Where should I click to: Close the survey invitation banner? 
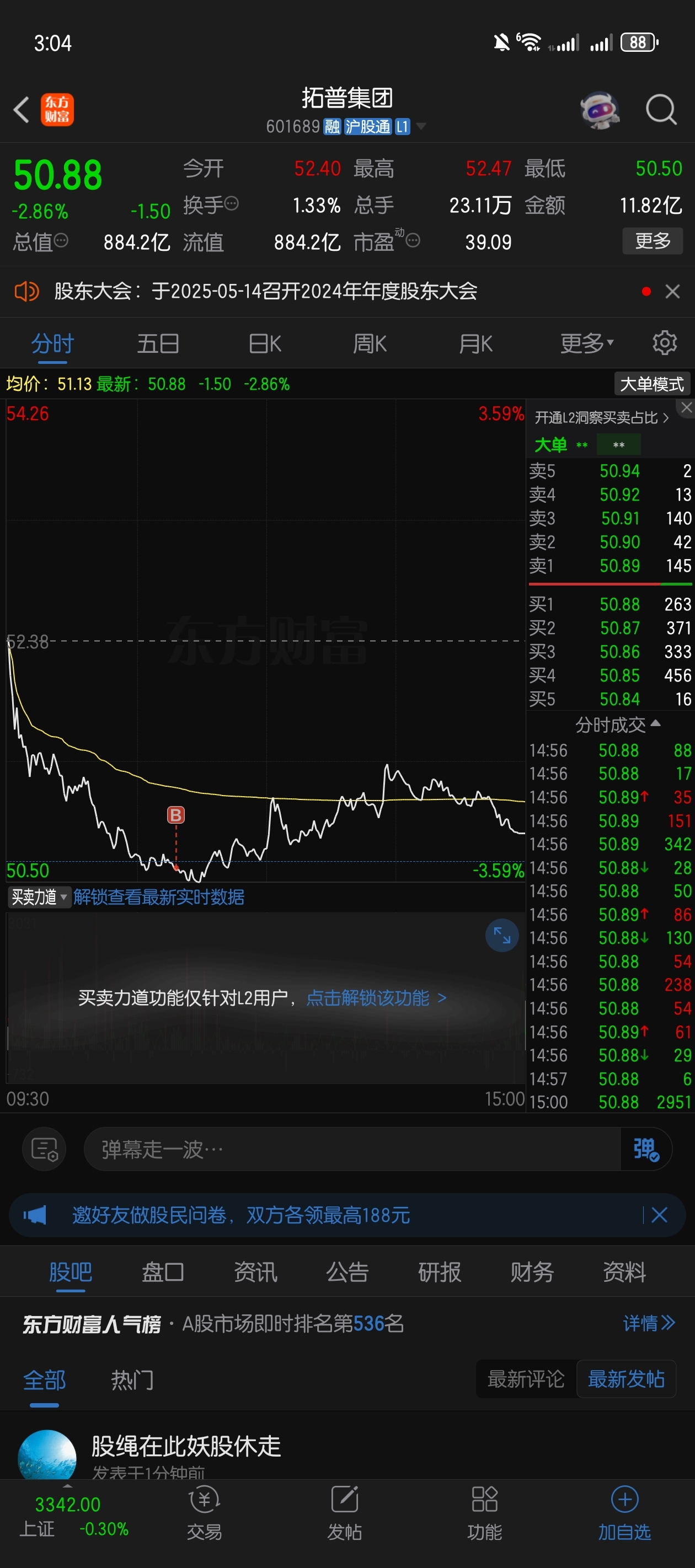pos(659,1216)
